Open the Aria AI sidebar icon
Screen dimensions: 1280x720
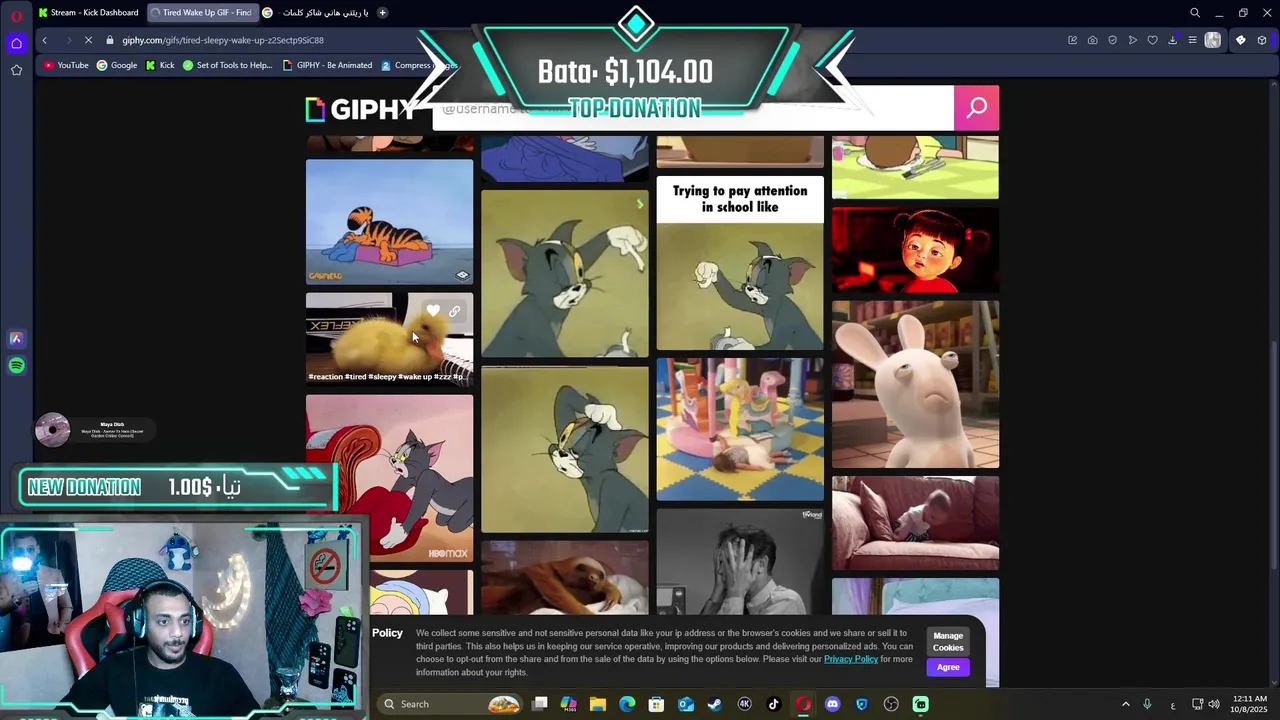(x=16, y=339)
